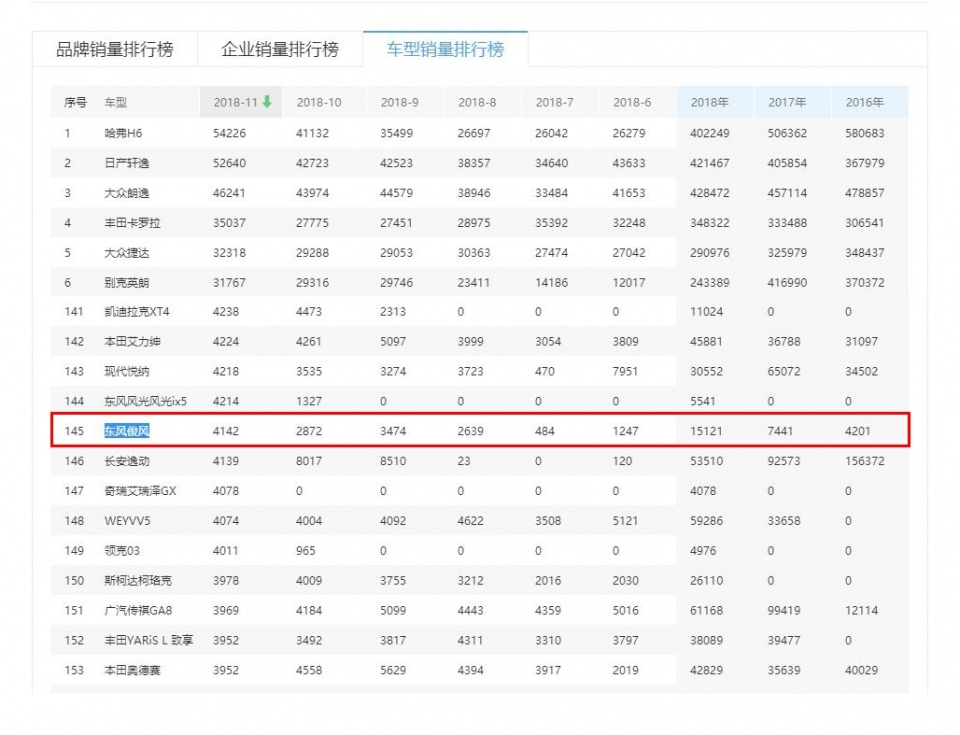Open the WEYVV5 model link
This screenshot has width=960, height=735.
tap(127, 521)
